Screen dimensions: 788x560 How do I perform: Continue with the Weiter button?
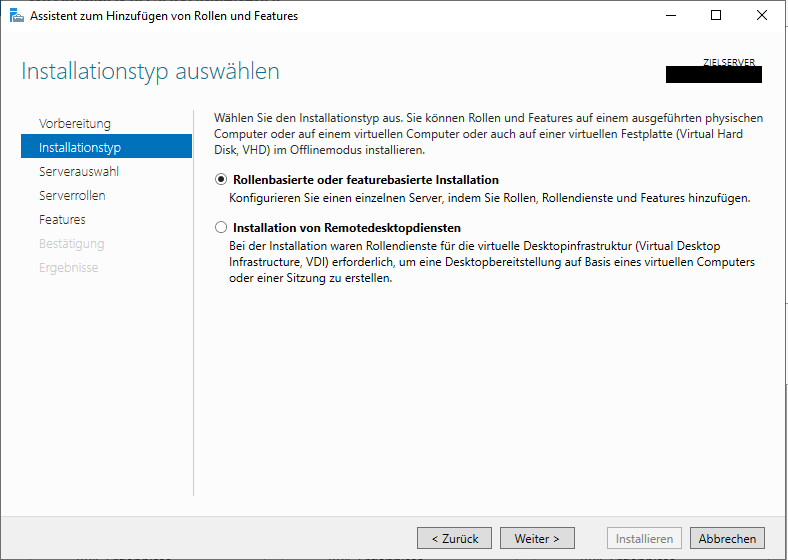pos(537,538)
